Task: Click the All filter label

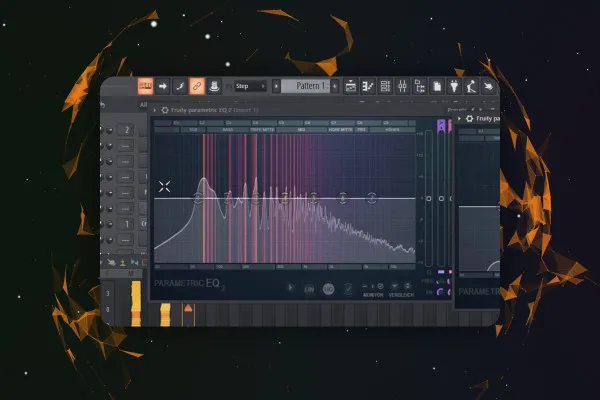Action: click(143, 104)
